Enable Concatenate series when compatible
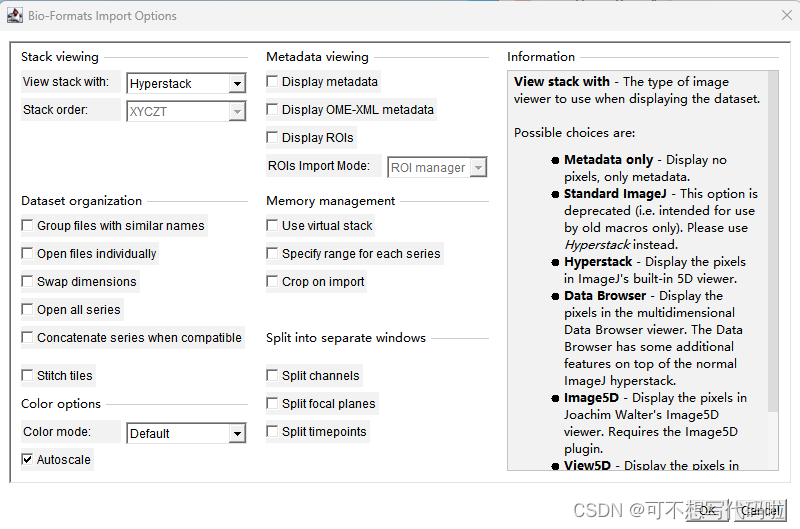The image size is (800, 529). click(27, 337)
